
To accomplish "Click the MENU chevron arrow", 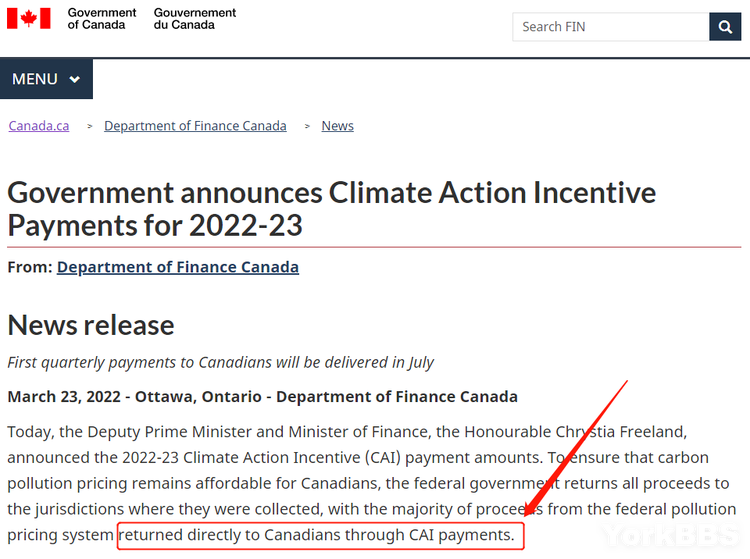I will (75, 79).
